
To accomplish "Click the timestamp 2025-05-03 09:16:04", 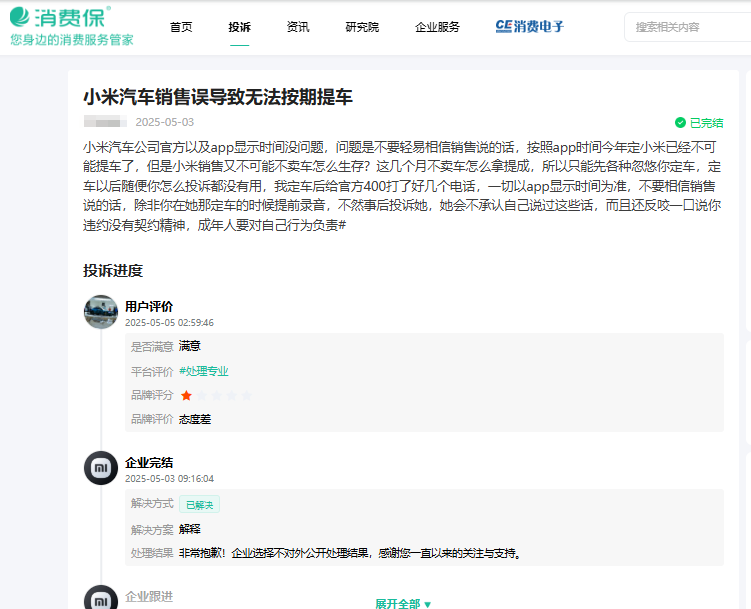I will coord(170,479).
